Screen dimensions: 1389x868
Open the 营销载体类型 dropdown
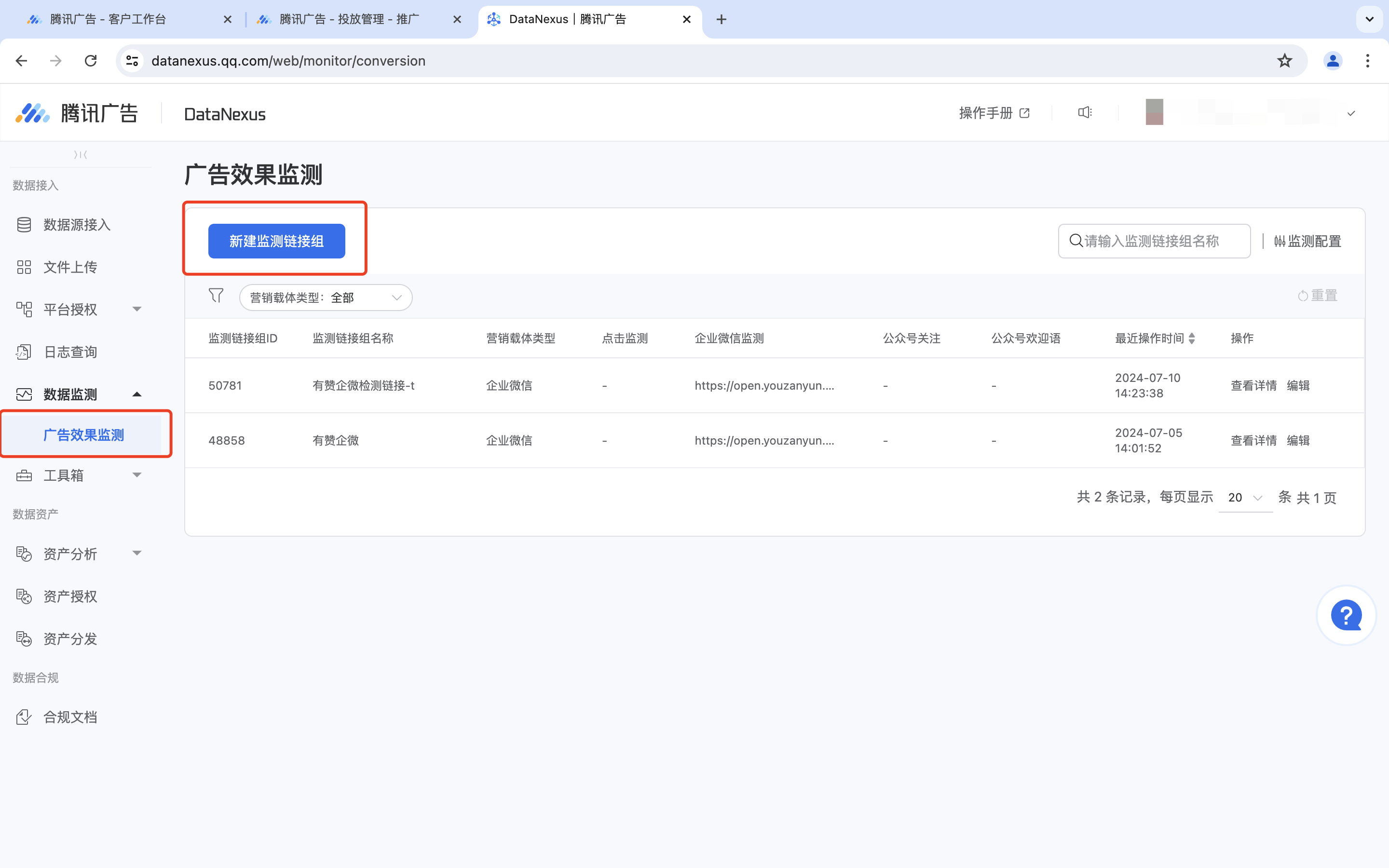tap(326, 298)
